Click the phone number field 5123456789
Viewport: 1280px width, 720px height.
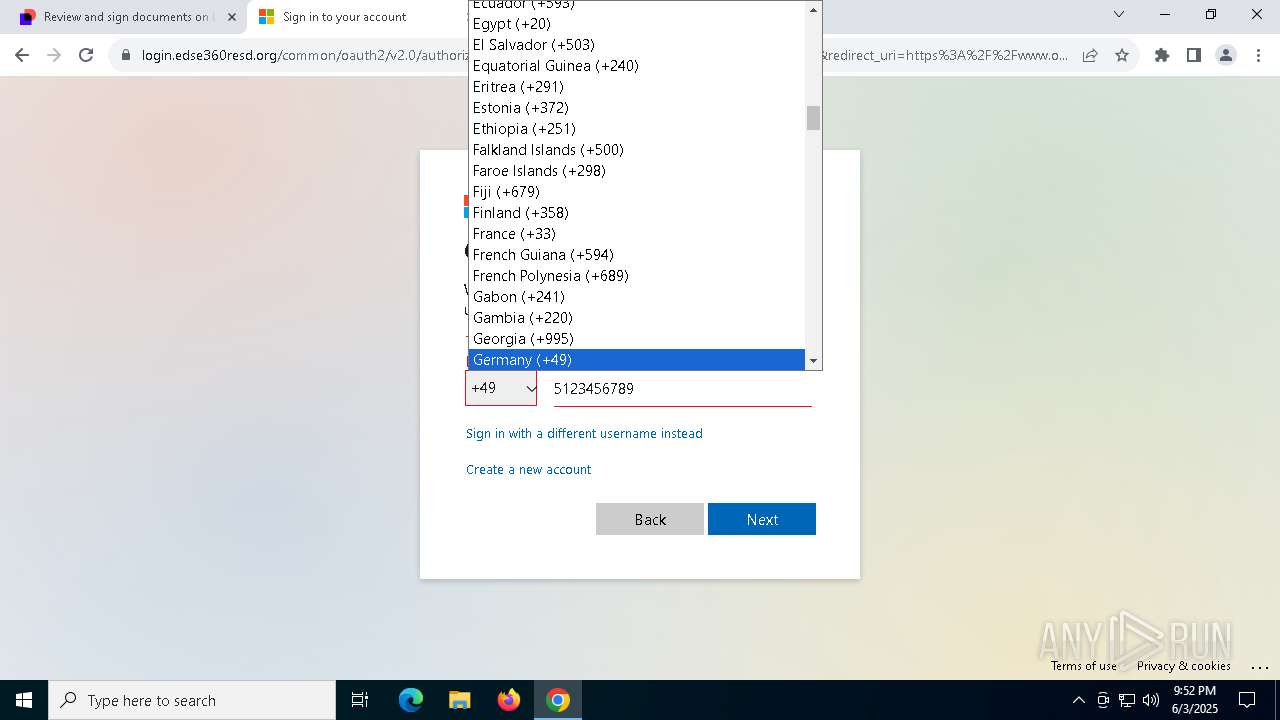click(x=683, y=389)
